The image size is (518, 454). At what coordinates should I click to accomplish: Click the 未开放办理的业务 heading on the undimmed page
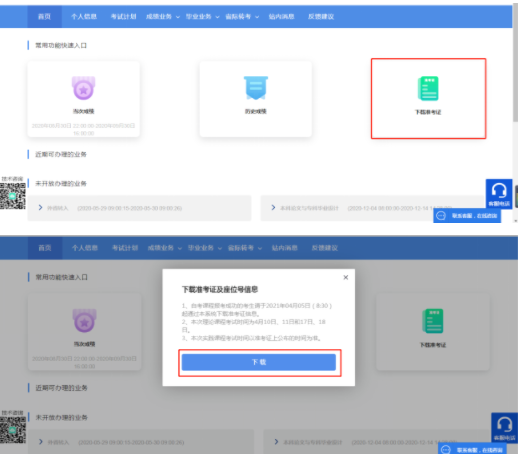tap(61, 184)
